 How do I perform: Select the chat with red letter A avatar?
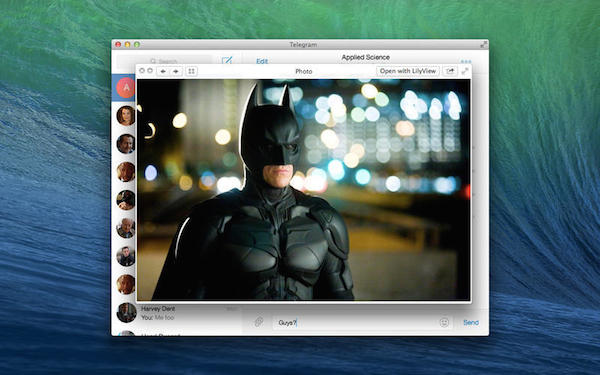[x=126, y=88]
